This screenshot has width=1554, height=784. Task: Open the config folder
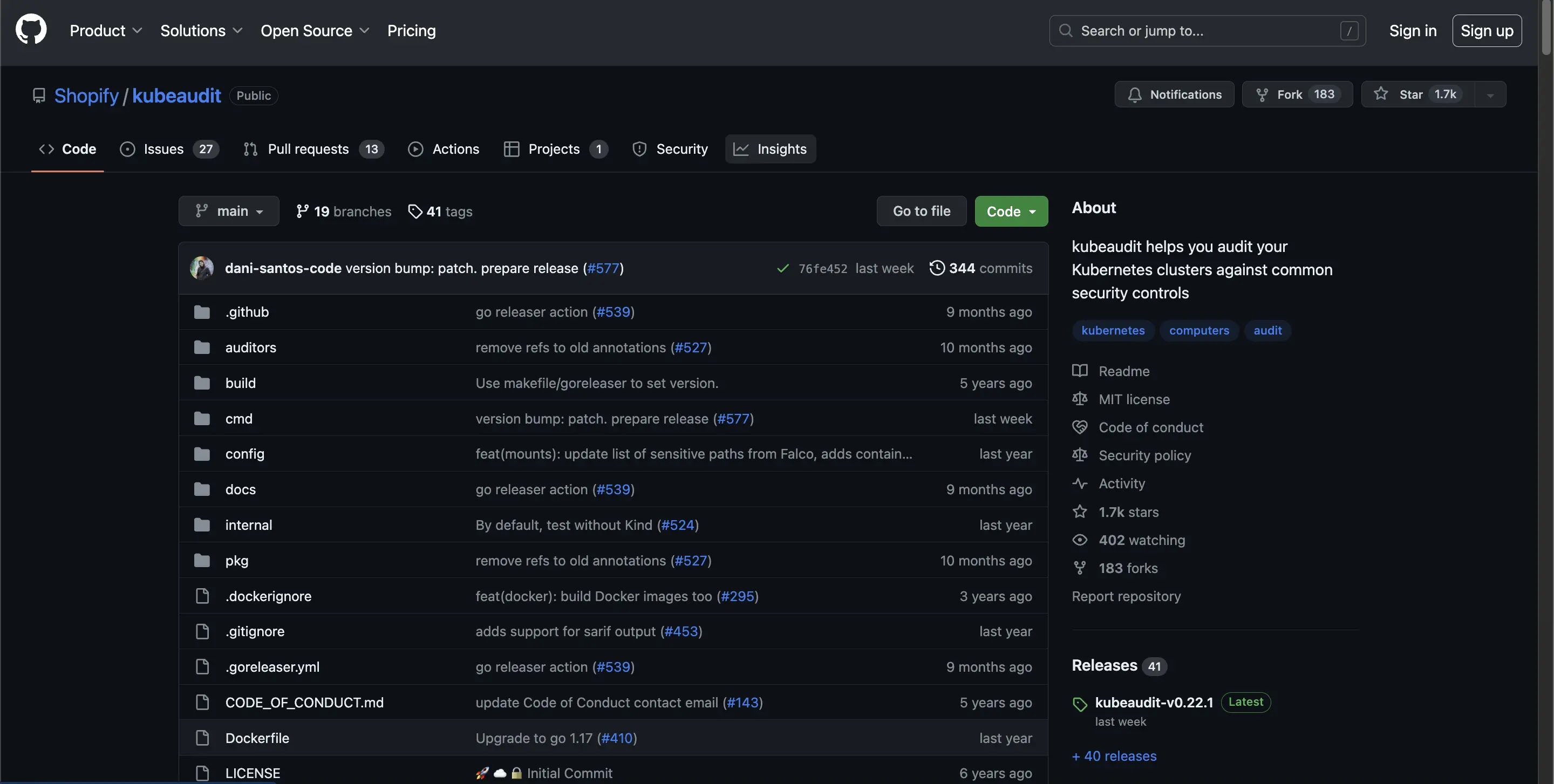pyautogui.click(x=245, y=454)
